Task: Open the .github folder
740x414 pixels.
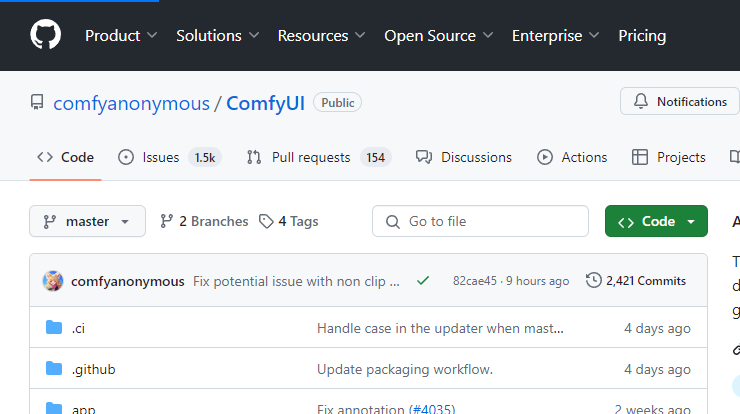Action: (x=93, y=369)
